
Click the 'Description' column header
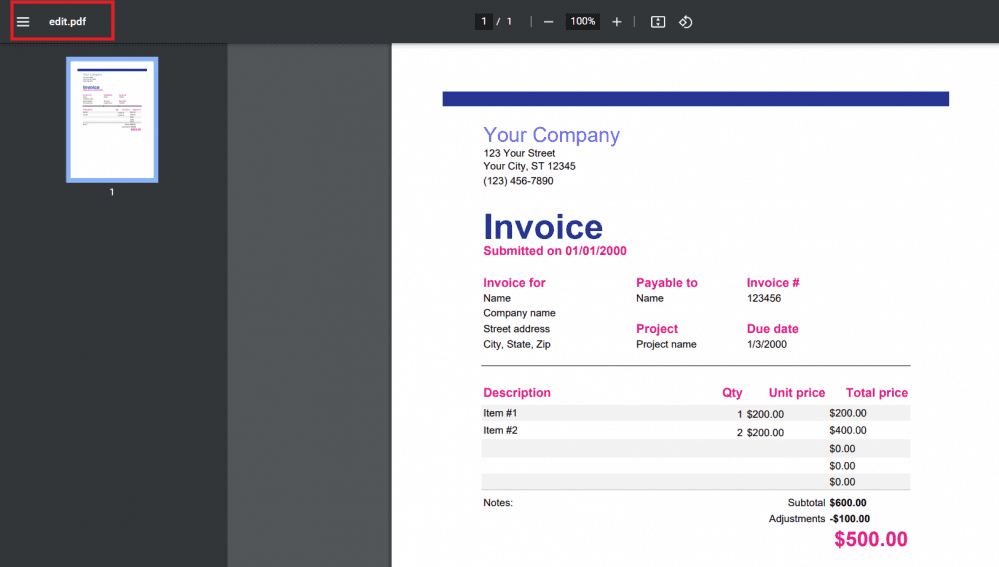(x=517, y=393)
